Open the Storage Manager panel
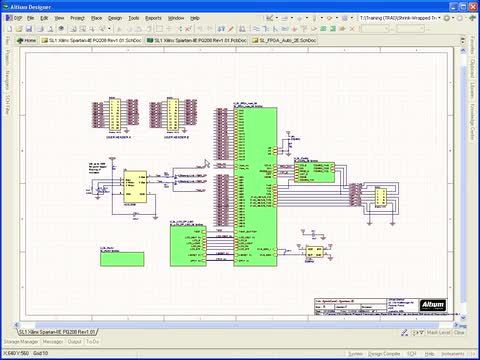Viewport: 480px width, 360px height. click(x=21, y=342)
